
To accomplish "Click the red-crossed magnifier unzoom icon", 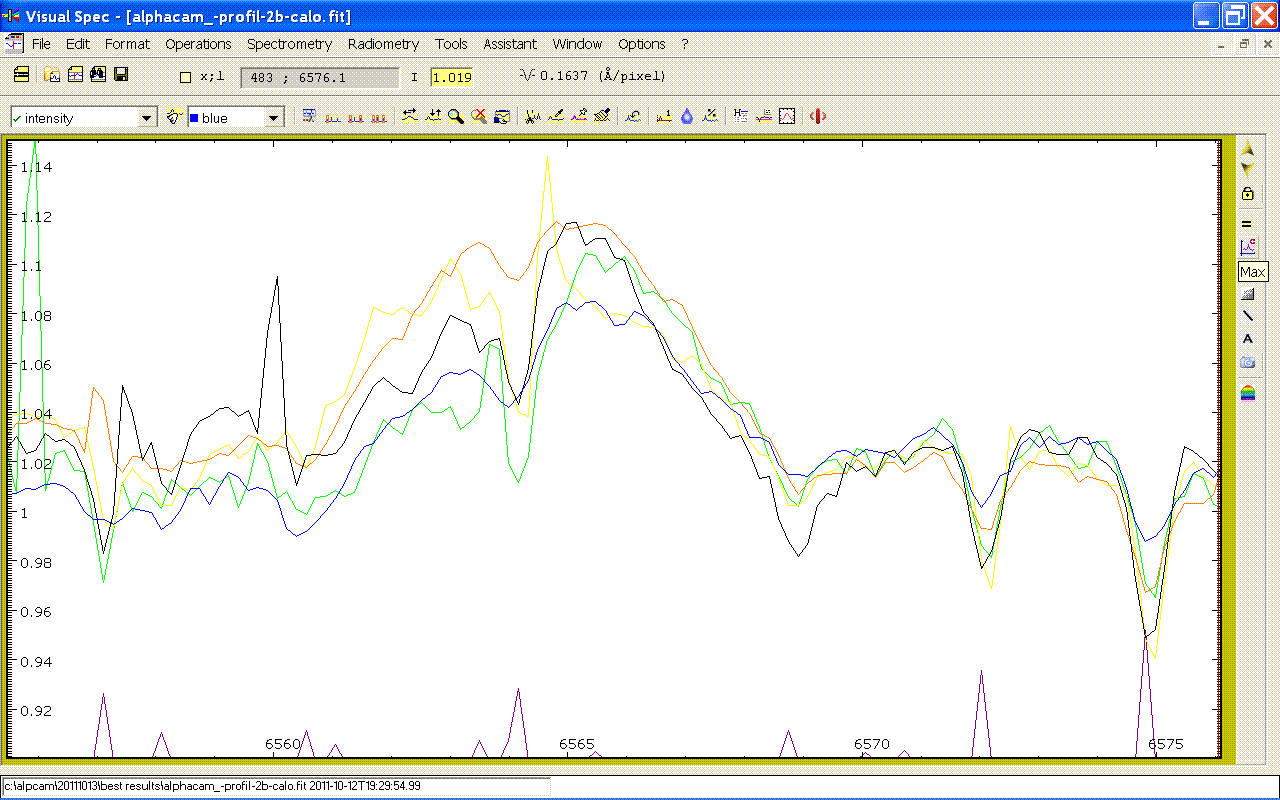I will [479, 117].
